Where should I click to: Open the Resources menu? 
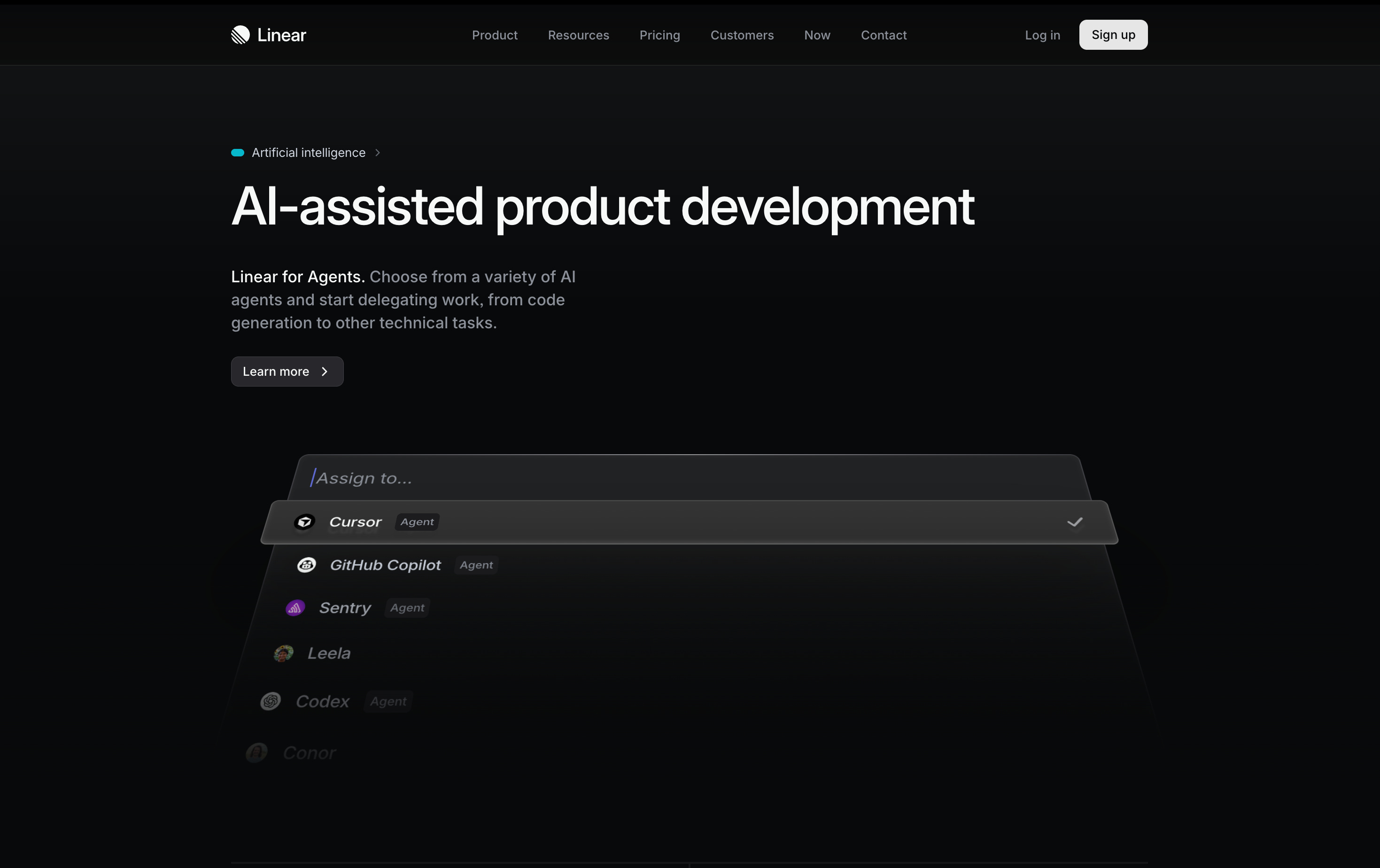pos(578,36)
